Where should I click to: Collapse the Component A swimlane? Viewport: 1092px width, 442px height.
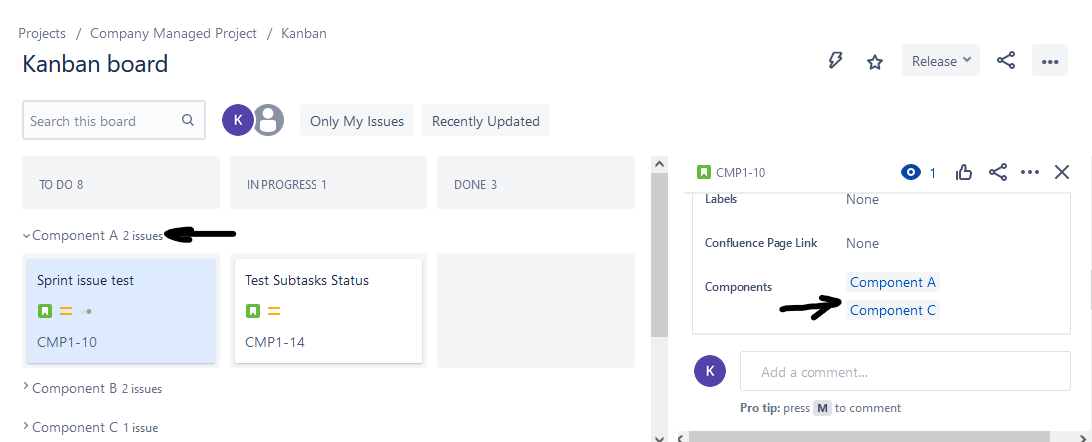point(26,235)
